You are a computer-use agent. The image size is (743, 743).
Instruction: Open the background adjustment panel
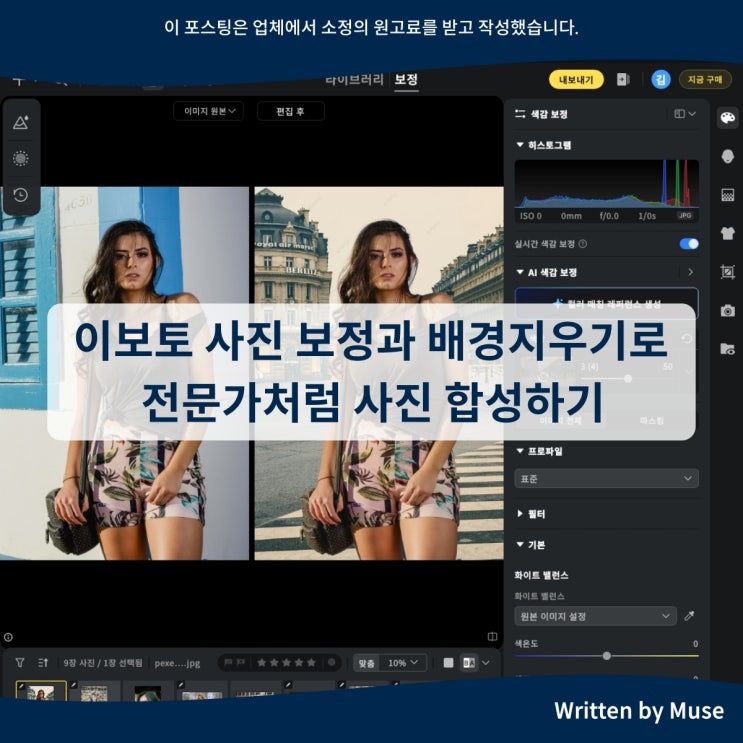(x=727, y=195)
